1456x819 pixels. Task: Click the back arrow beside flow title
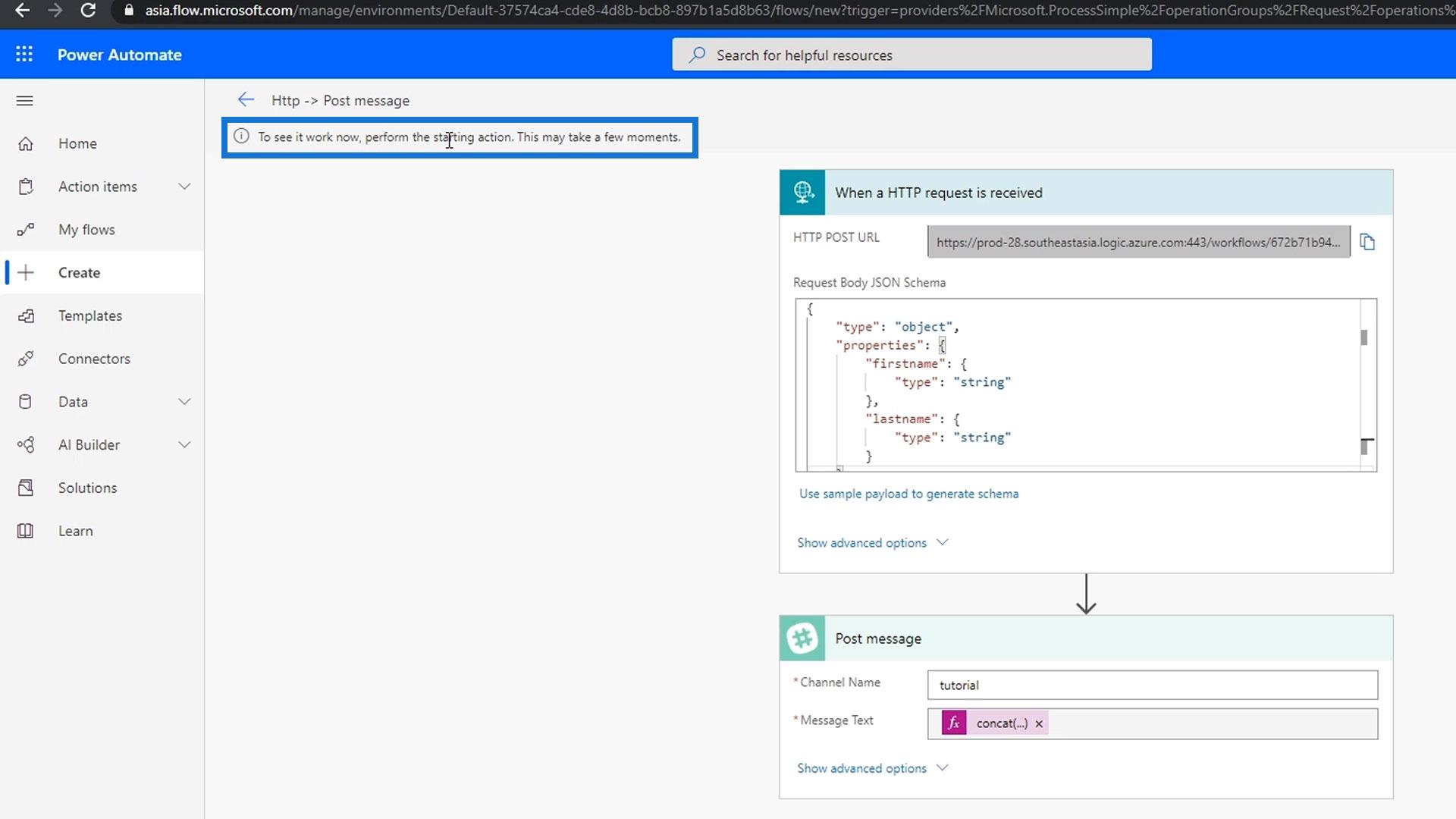click(246, 100)
